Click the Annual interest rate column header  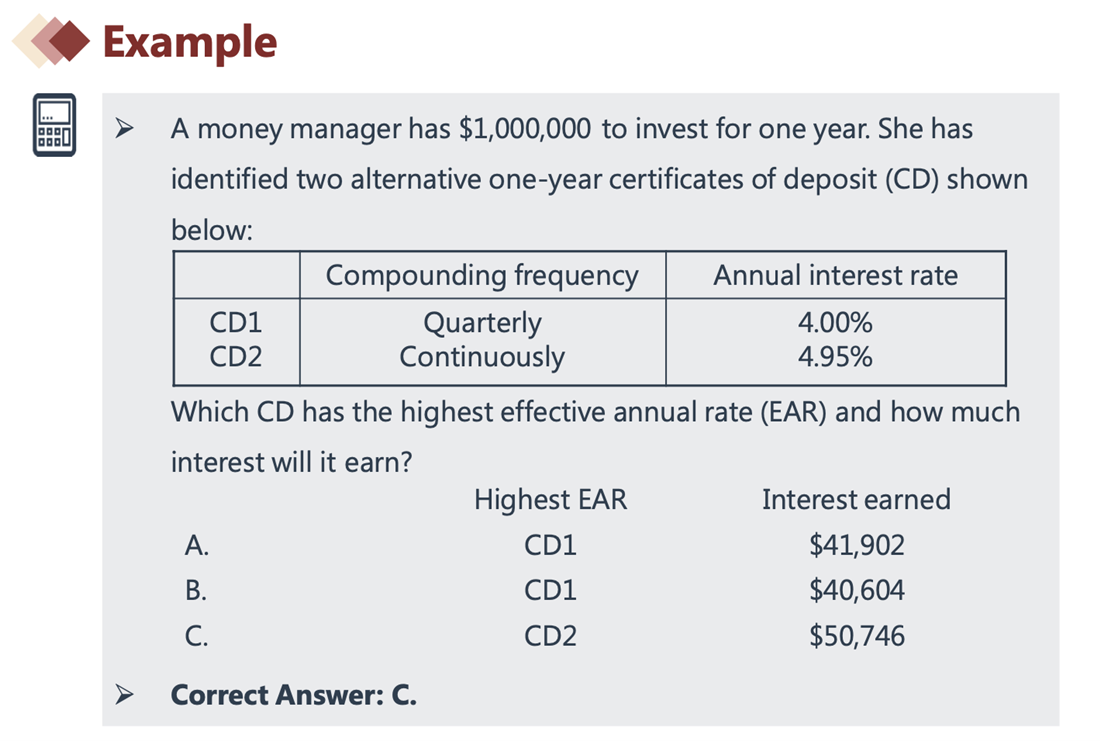click(836, 275)
